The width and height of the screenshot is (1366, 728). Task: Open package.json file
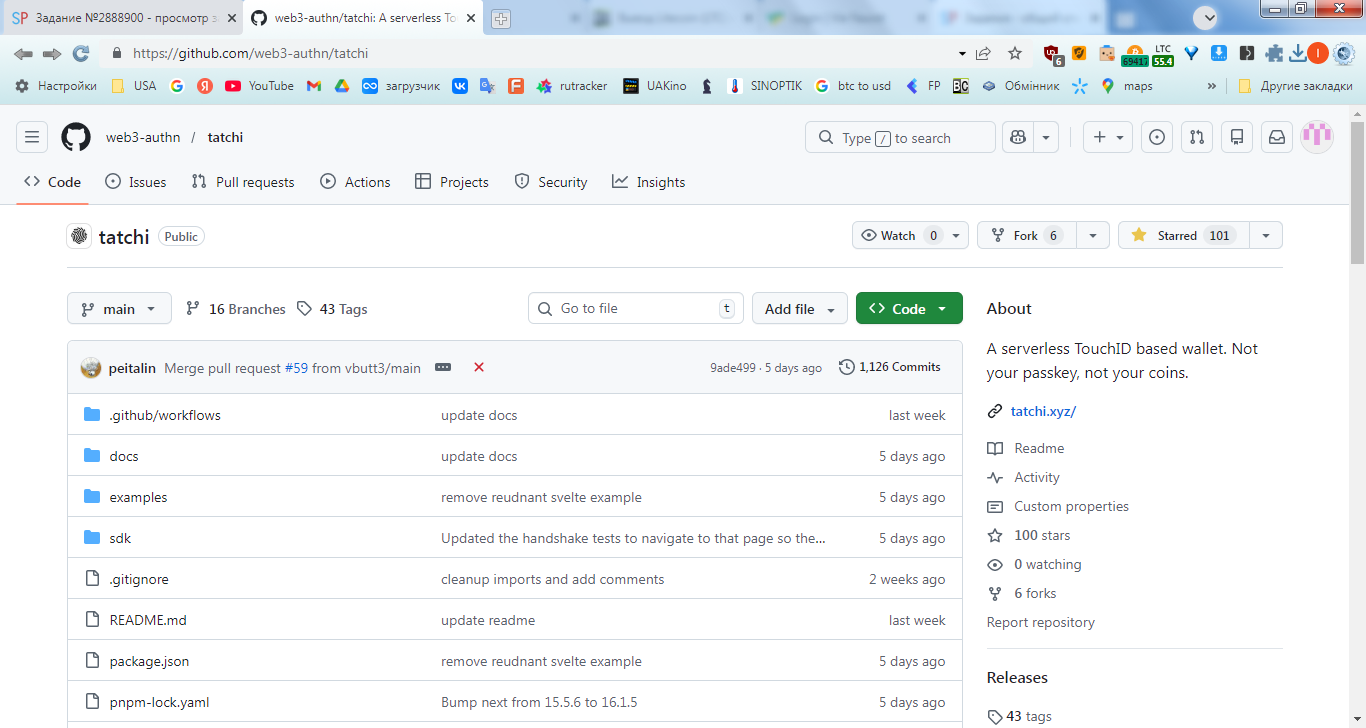coord(149,661)
